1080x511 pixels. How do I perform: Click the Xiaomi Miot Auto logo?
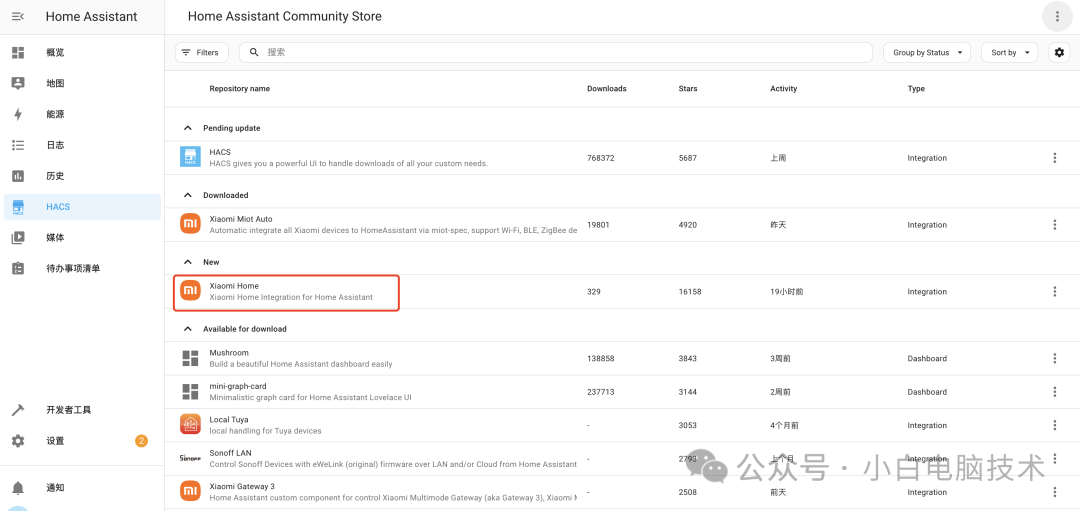pyautogui.click(x=190, y=224)
